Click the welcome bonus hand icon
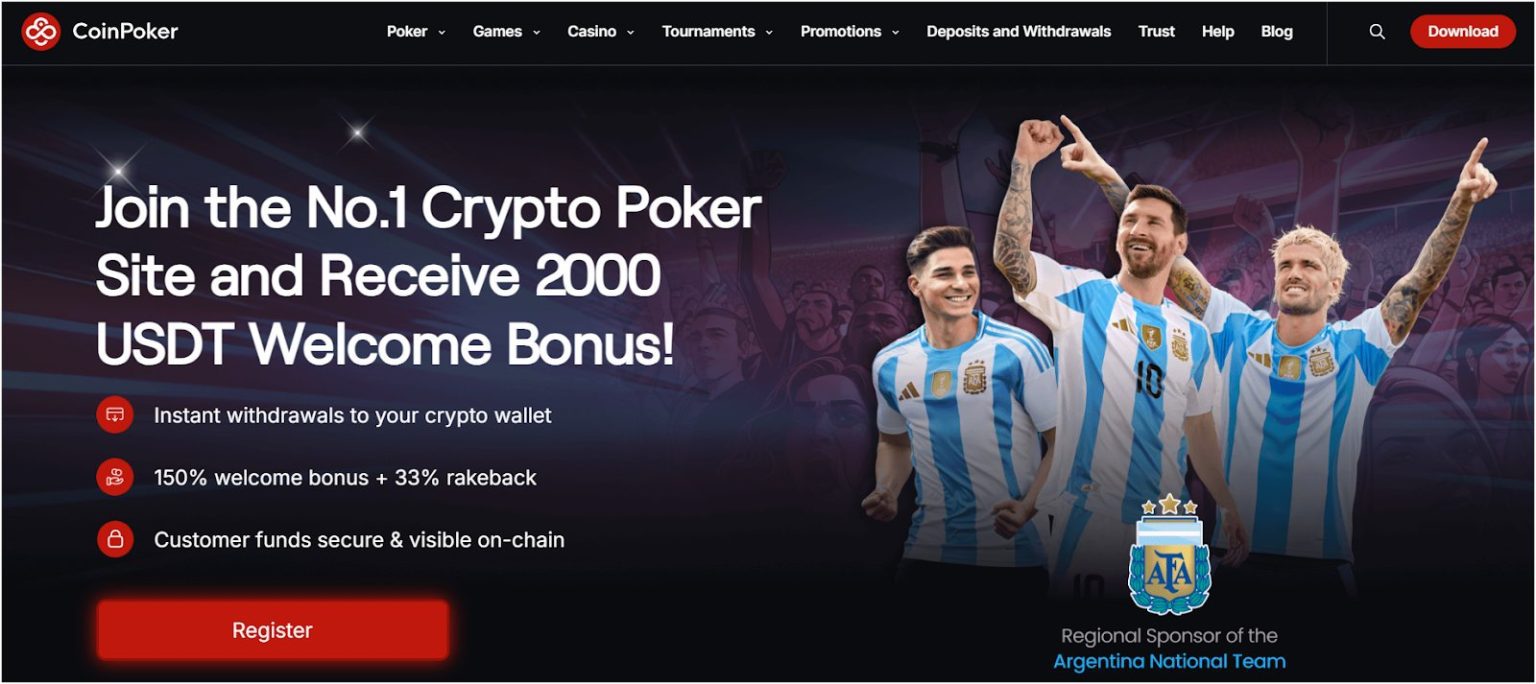The width and height of the screenshot is (1536, 684). (x=115, y=477)
